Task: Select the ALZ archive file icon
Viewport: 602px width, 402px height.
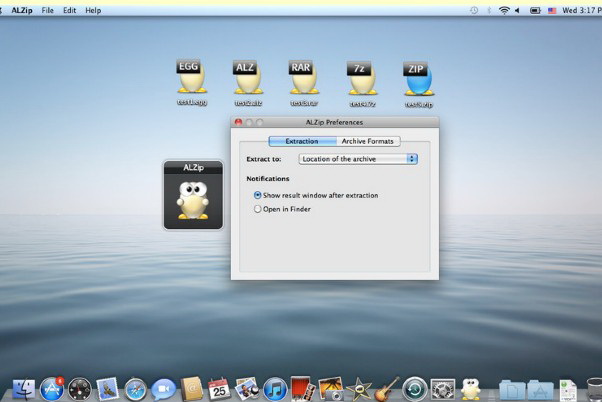Action: coord(245,78)
